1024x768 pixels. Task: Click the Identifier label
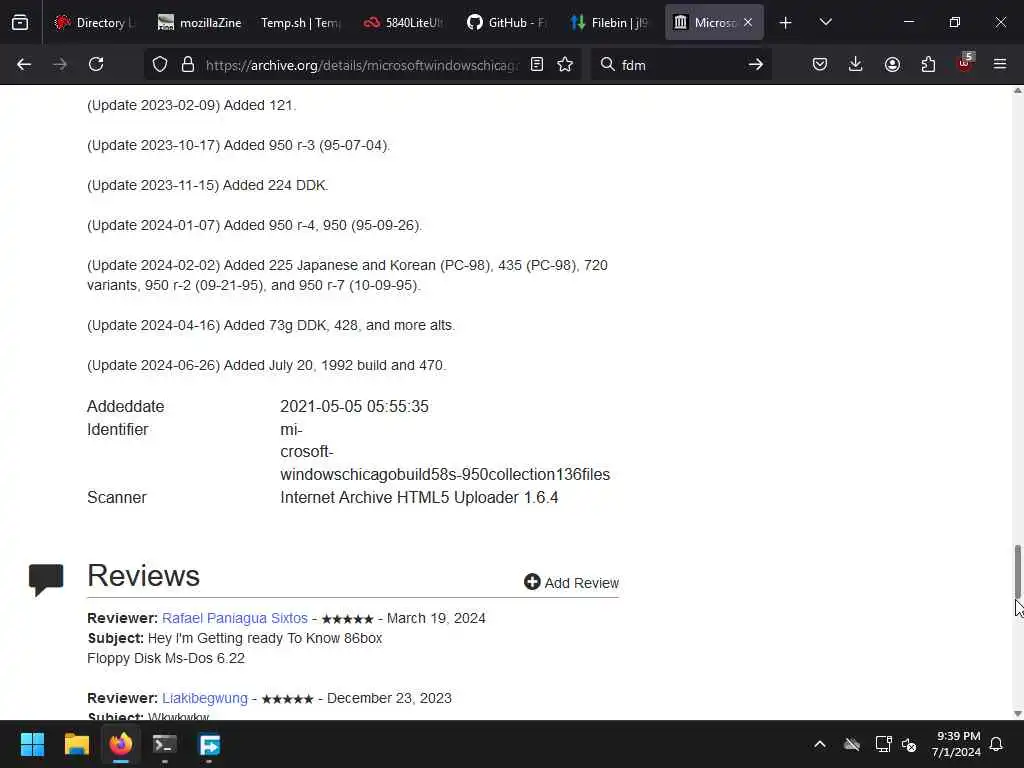coord(118,429)
